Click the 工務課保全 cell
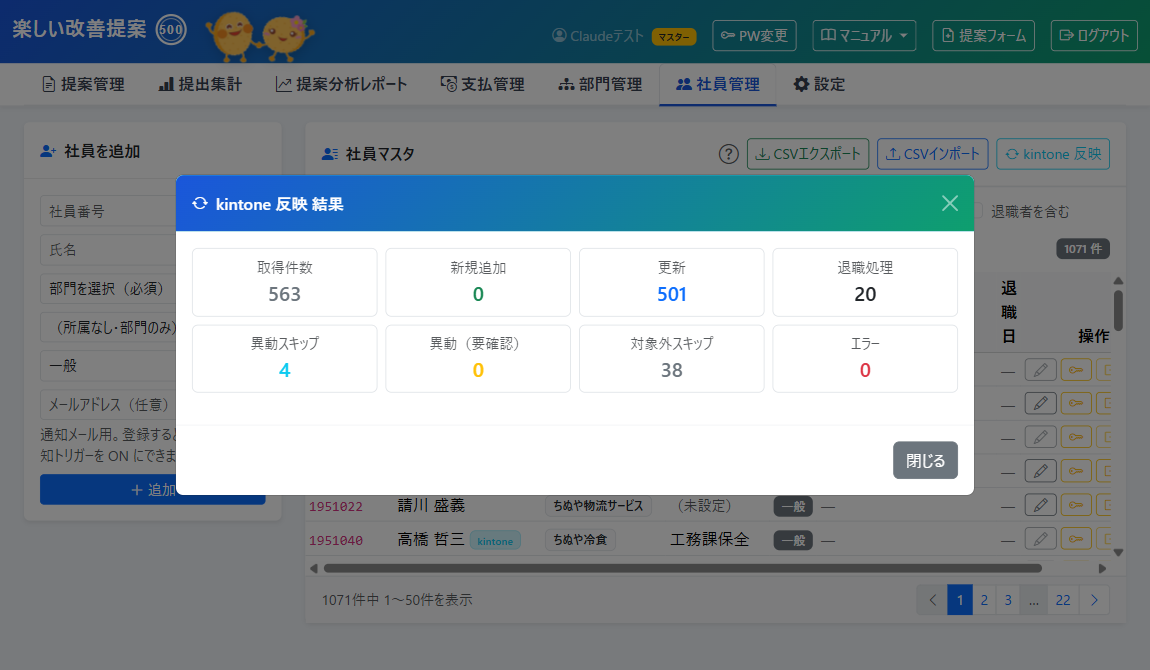The image size is (1150, 670). pyautogui.click(x=709, y=540)
